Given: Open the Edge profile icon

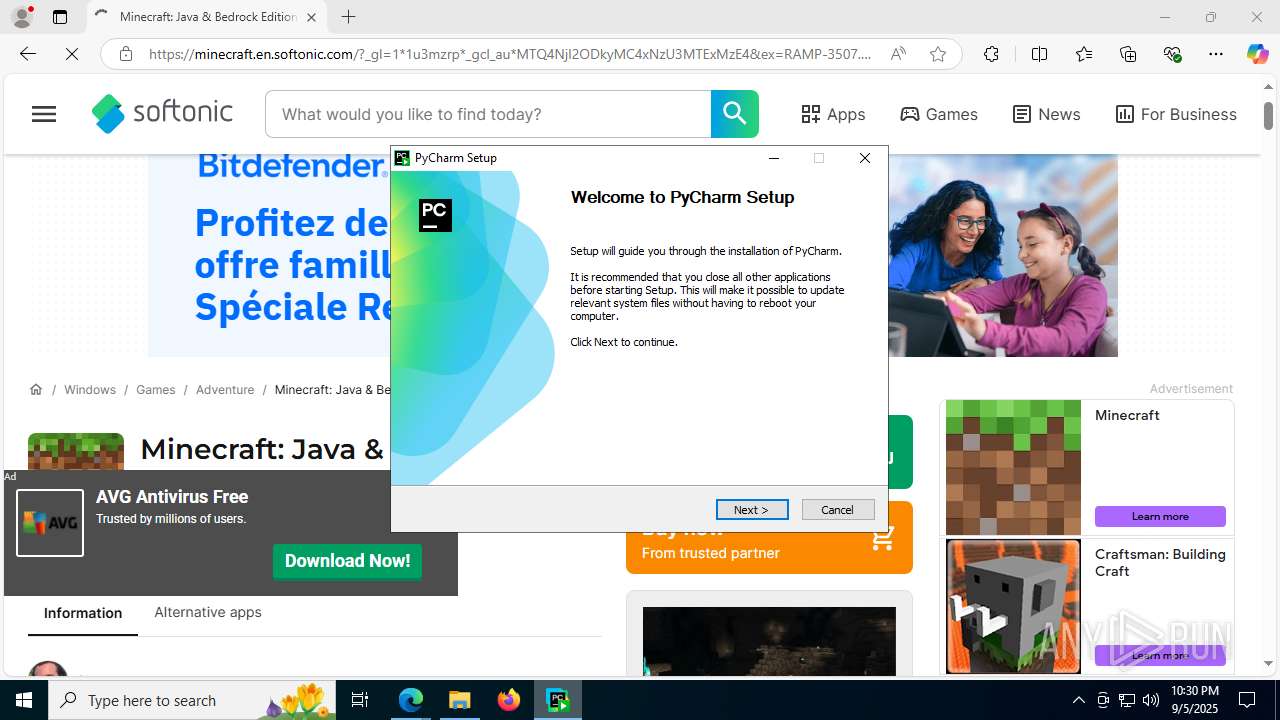Looking at the screenshot, I should (22, 17).
